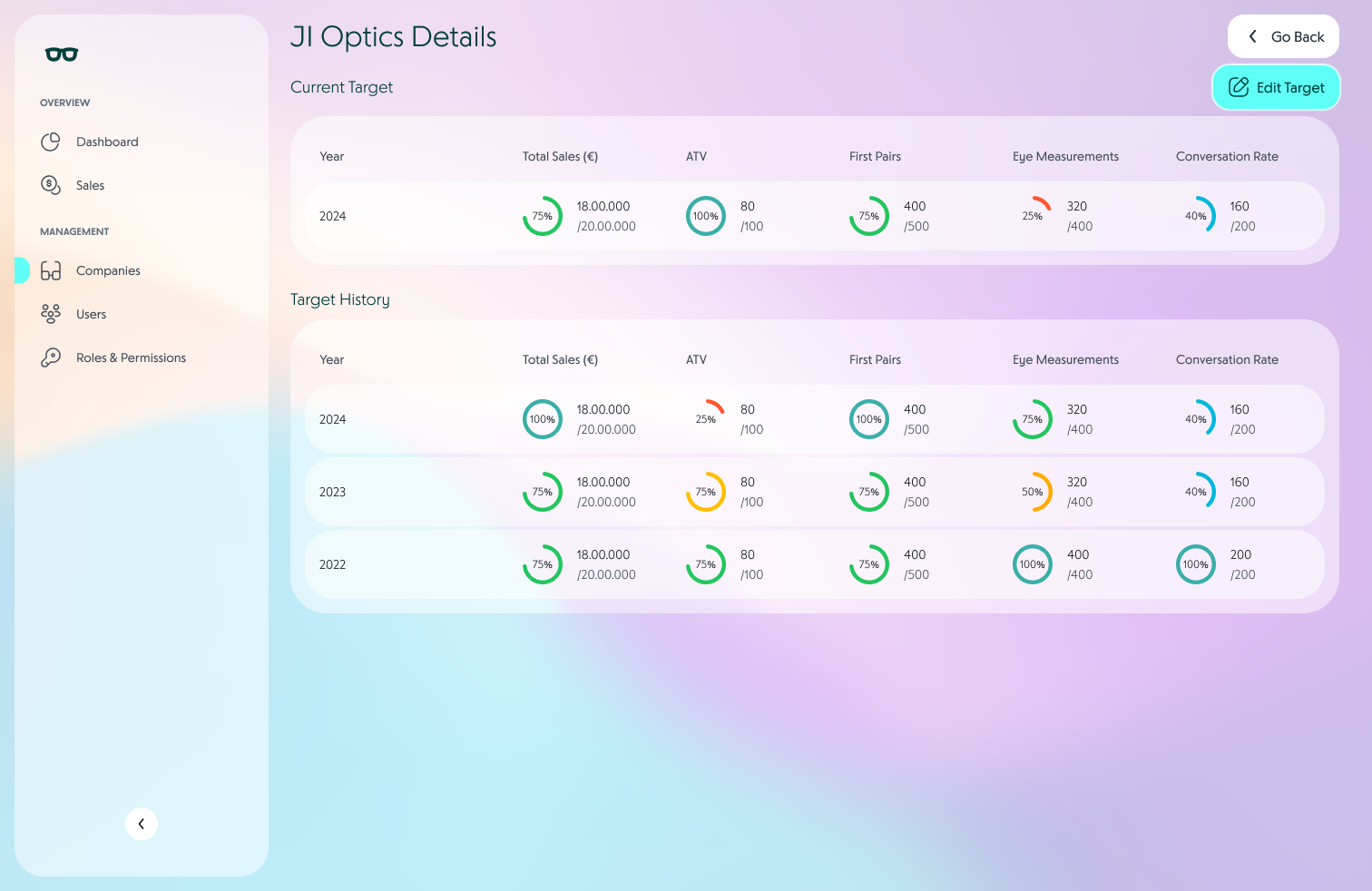Click the Target History section heading

click(x=340, y=299)
